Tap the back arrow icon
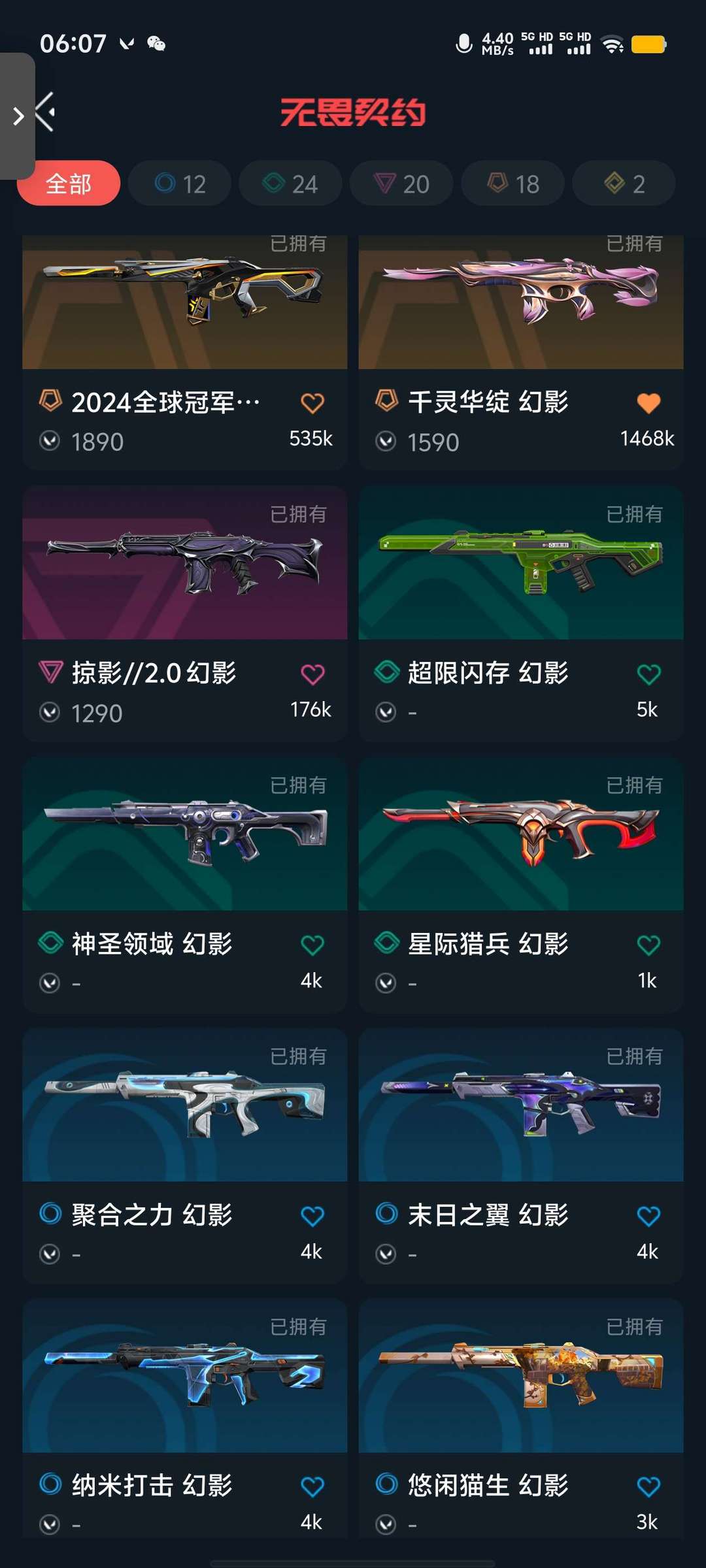This screenshot has width=706, height=1568. point(44,112)
